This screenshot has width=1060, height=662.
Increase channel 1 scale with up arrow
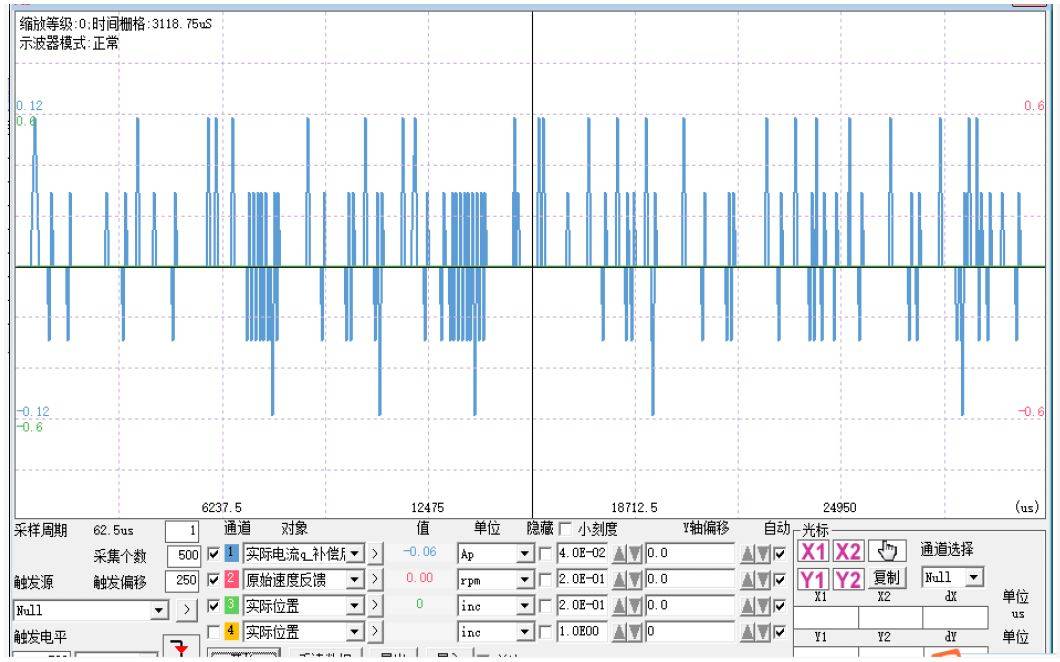pyautogui.click(x=619, y=552)
